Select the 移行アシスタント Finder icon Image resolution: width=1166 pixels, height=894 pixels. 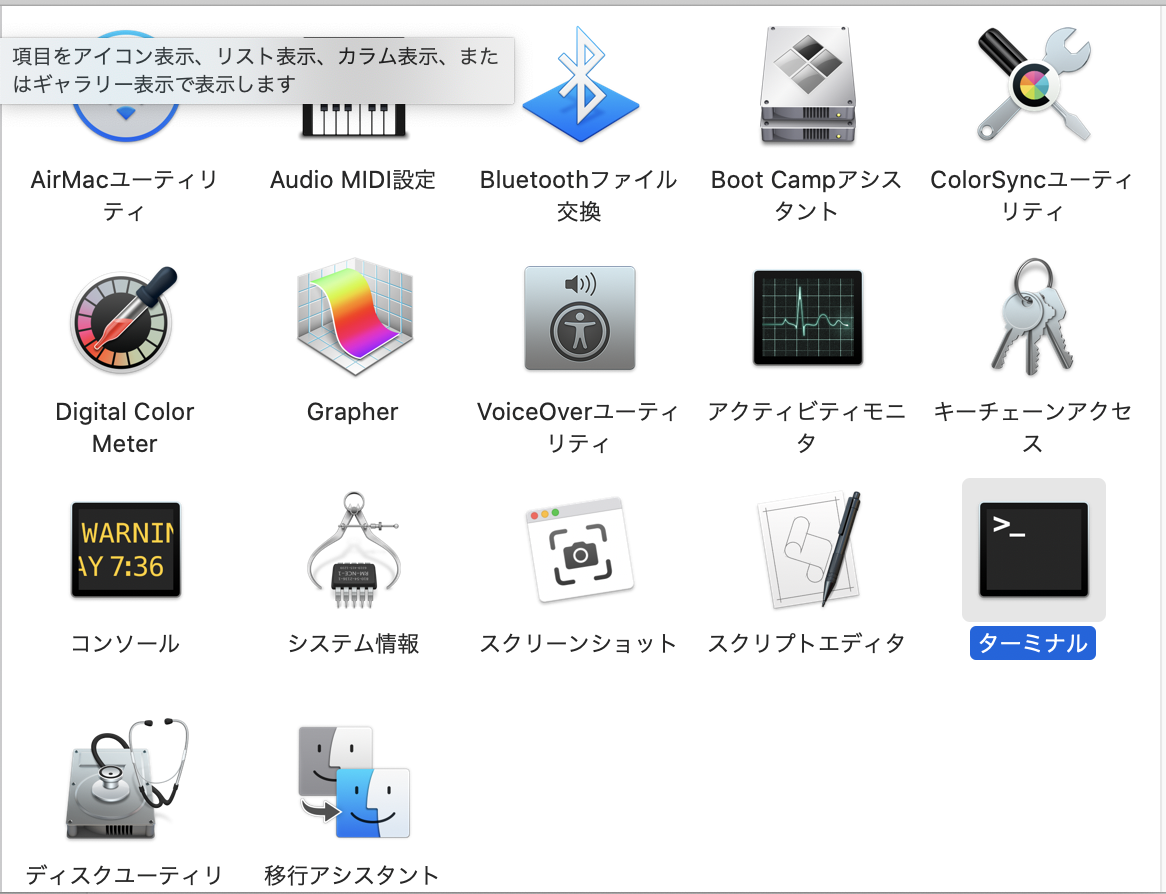pyautogui.click(x=354, y=782)
